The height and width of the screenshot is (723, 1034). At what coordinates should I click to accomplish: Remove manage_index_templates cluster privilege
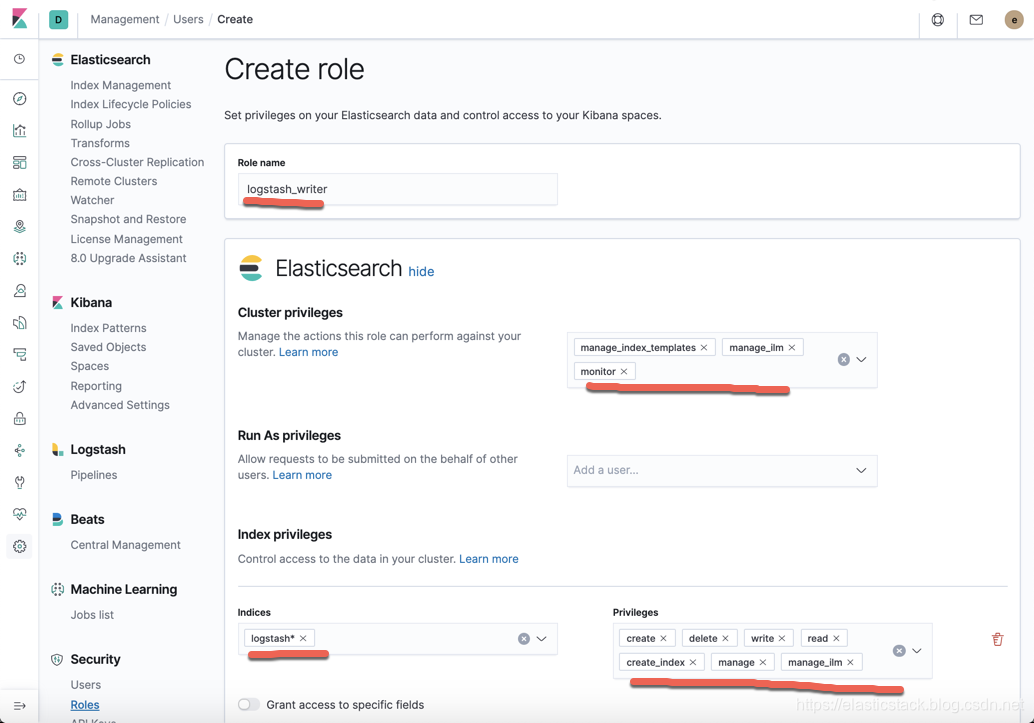(x=704, y=348)
